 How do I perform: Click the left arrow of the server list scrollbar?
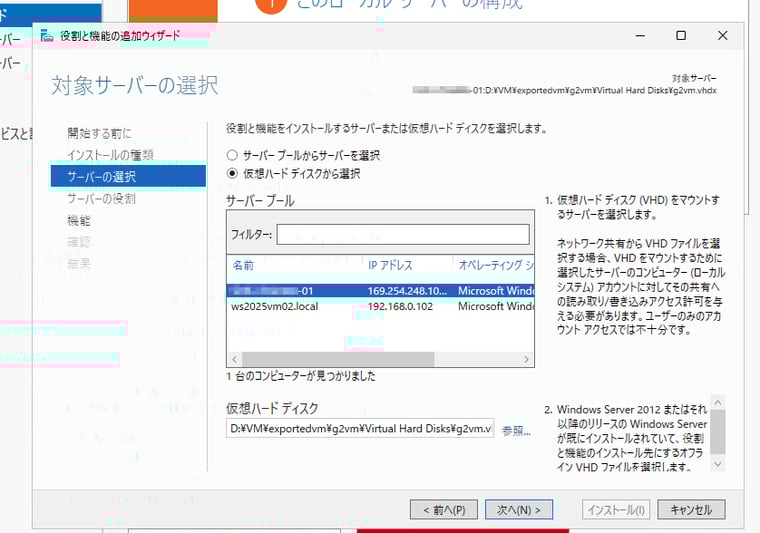point(235,359)
